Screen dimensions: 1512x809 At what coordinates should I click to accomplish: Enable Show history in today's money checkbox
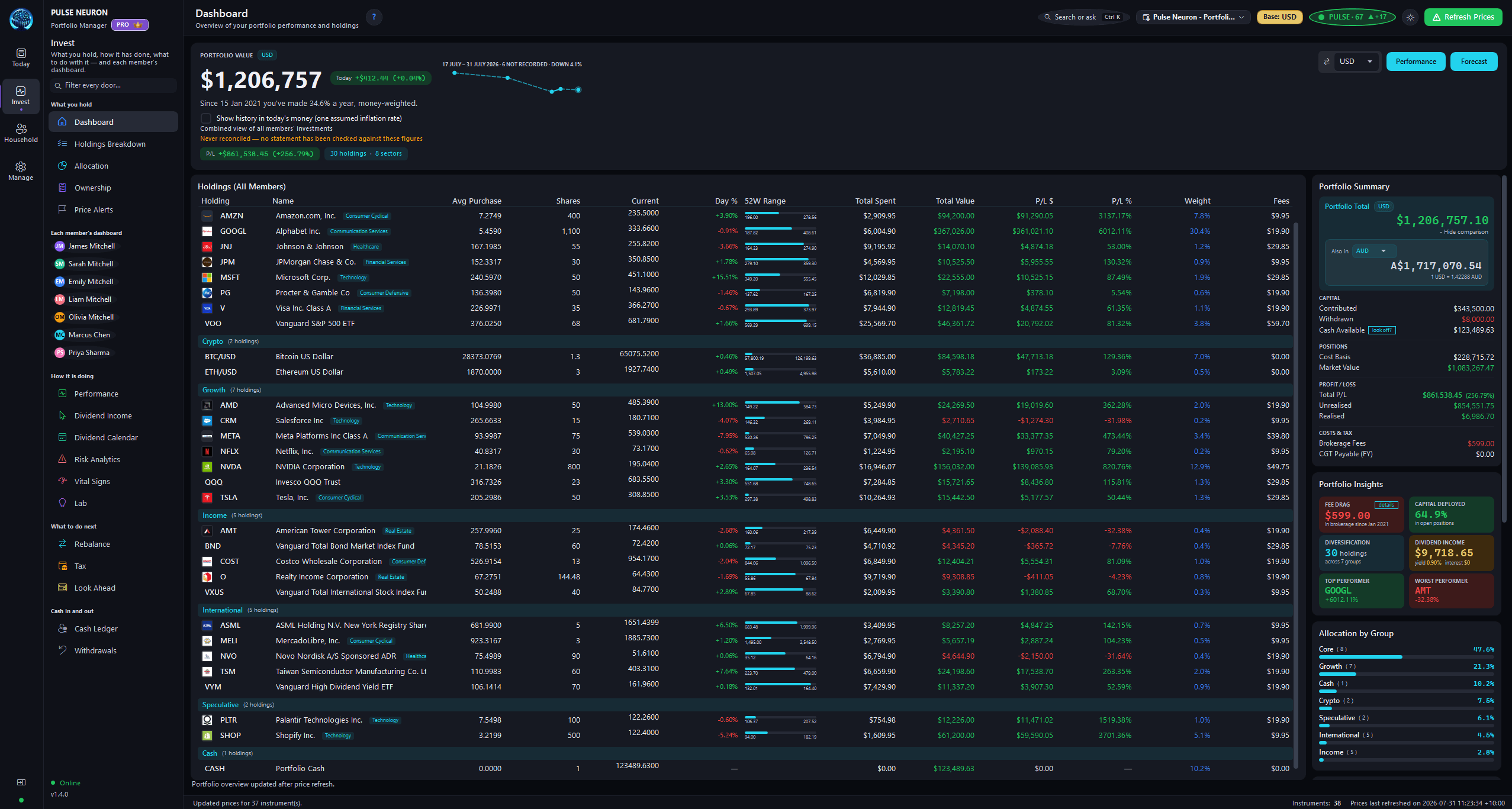[206, 118]
